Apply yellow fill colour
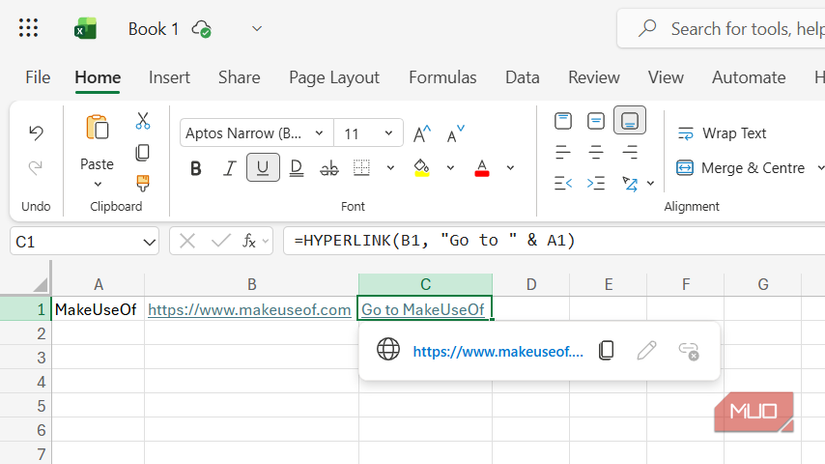 click(x=421, y=168)
